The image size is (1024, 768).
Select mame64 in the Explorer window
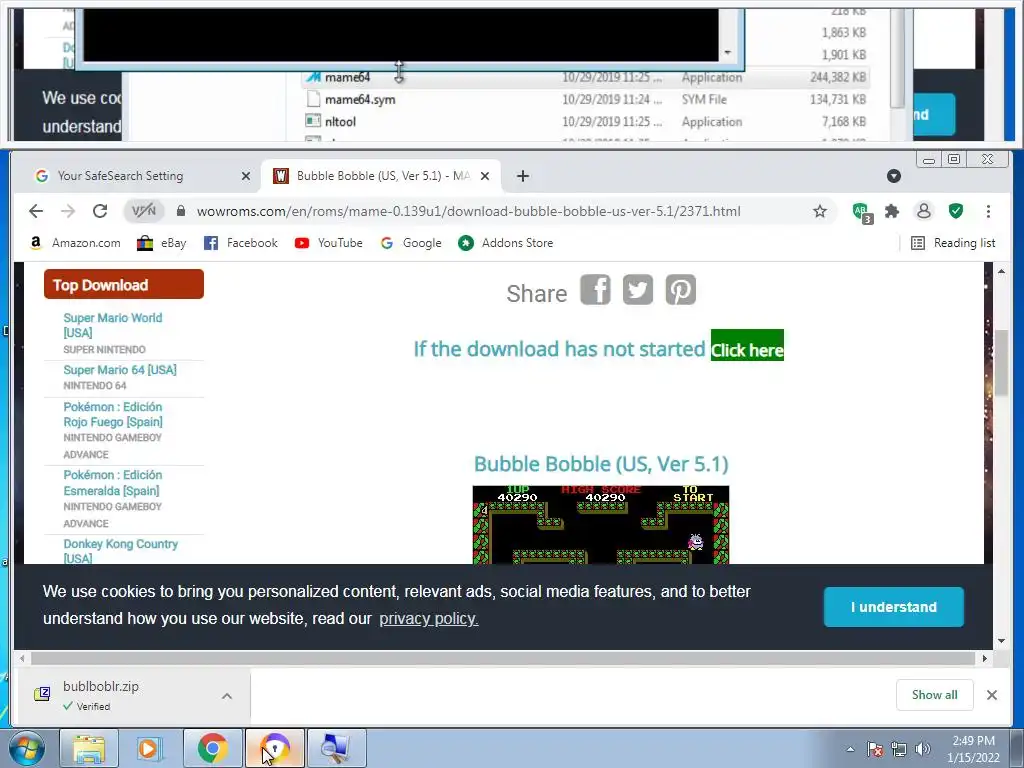click(x=585, y=77)
